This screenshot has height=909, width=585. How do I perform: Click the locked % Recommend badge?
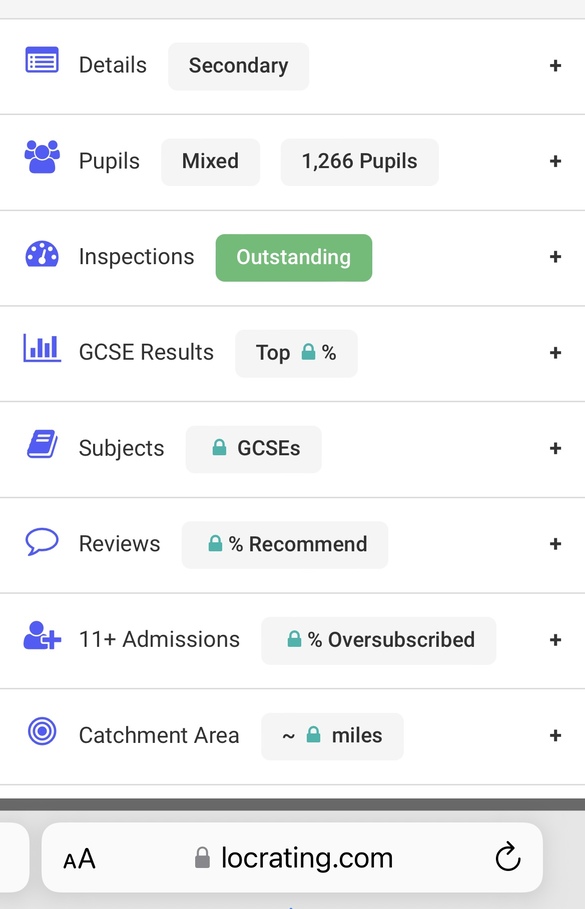[285, 544]
